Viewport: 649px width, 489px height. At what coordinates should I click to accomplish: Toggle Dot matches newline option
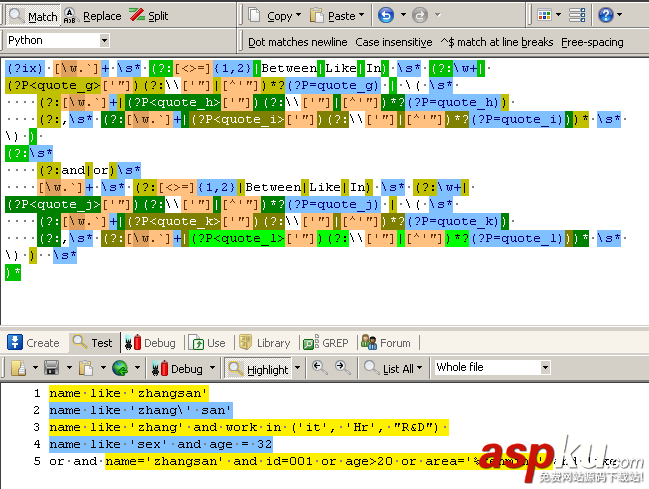[298, 42]
